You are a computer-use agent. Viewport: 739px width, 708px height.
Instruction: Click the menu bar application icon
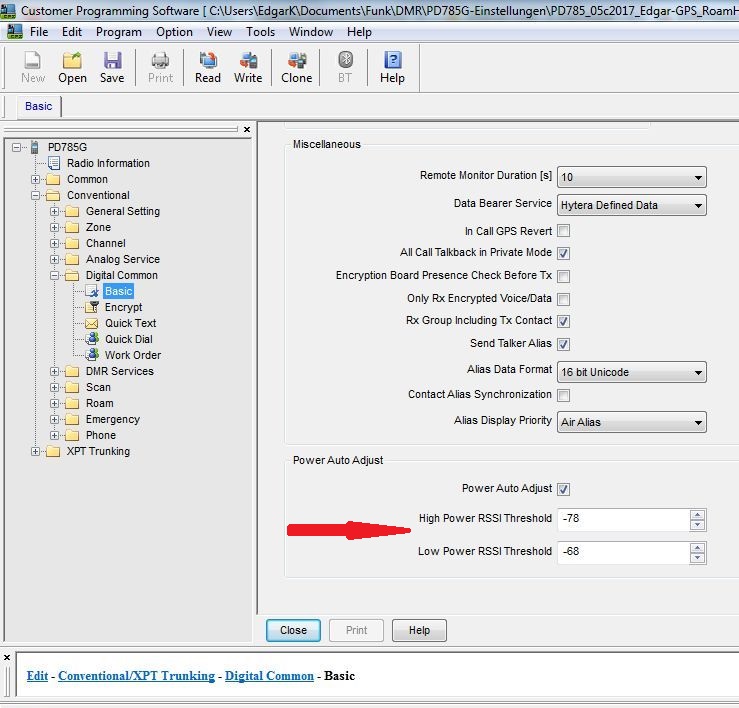15,32
